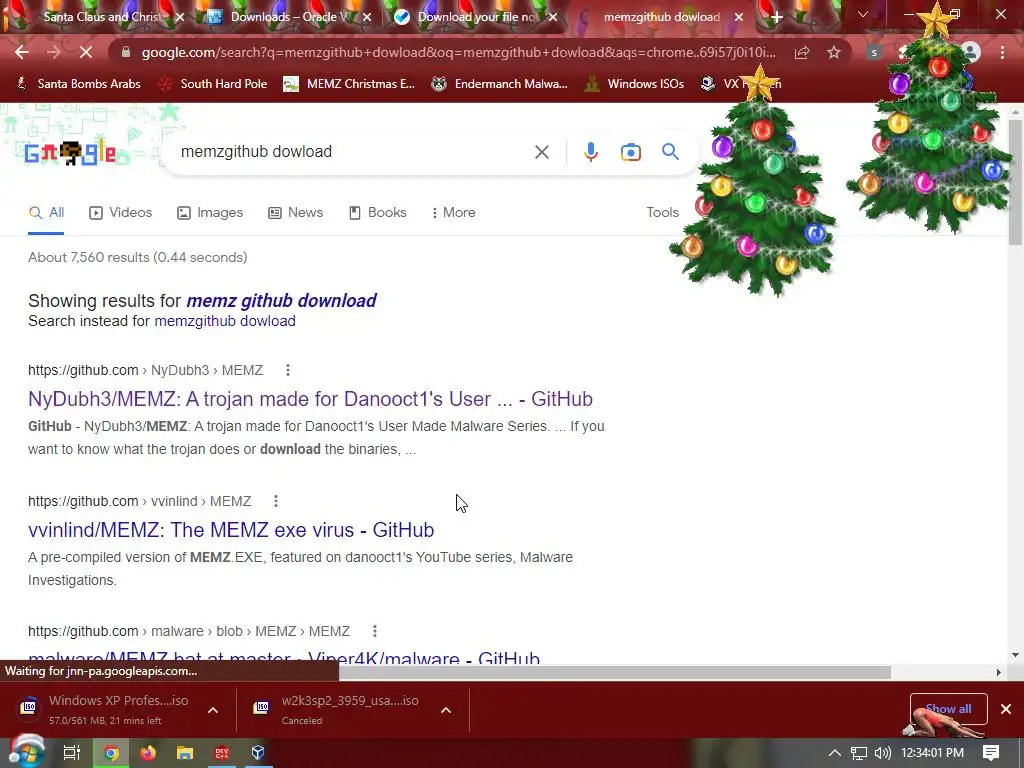
Task: Stop loading the page
Action: (x=86, y=52)
